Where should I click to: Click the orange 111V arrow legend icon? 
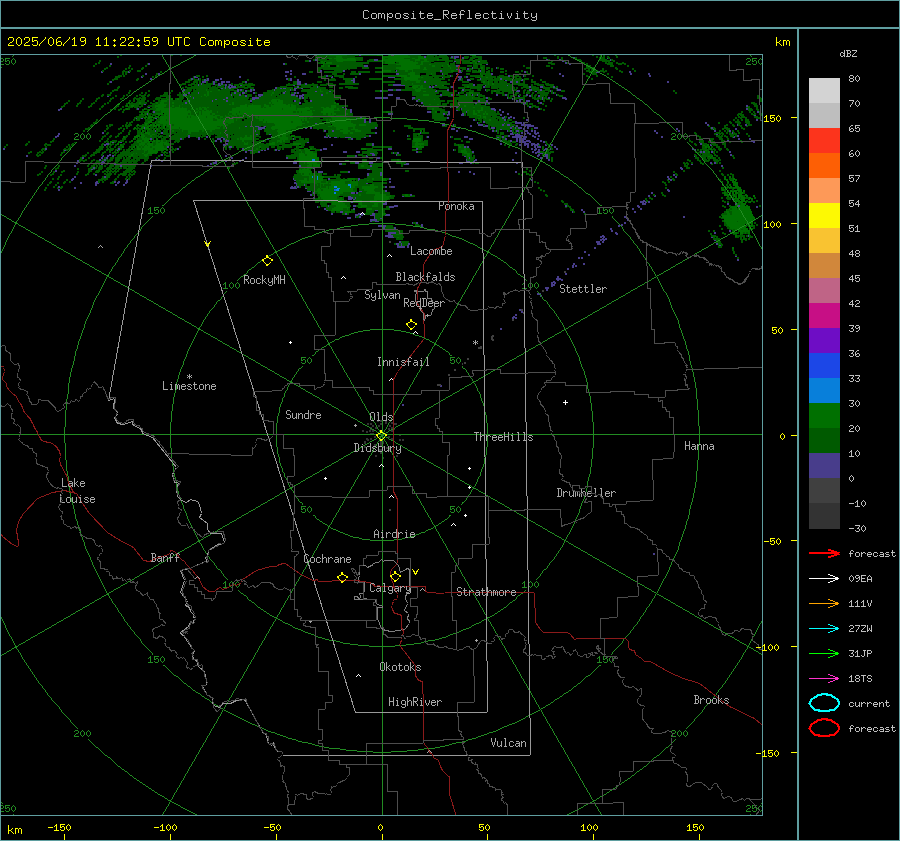coord(824,603)
